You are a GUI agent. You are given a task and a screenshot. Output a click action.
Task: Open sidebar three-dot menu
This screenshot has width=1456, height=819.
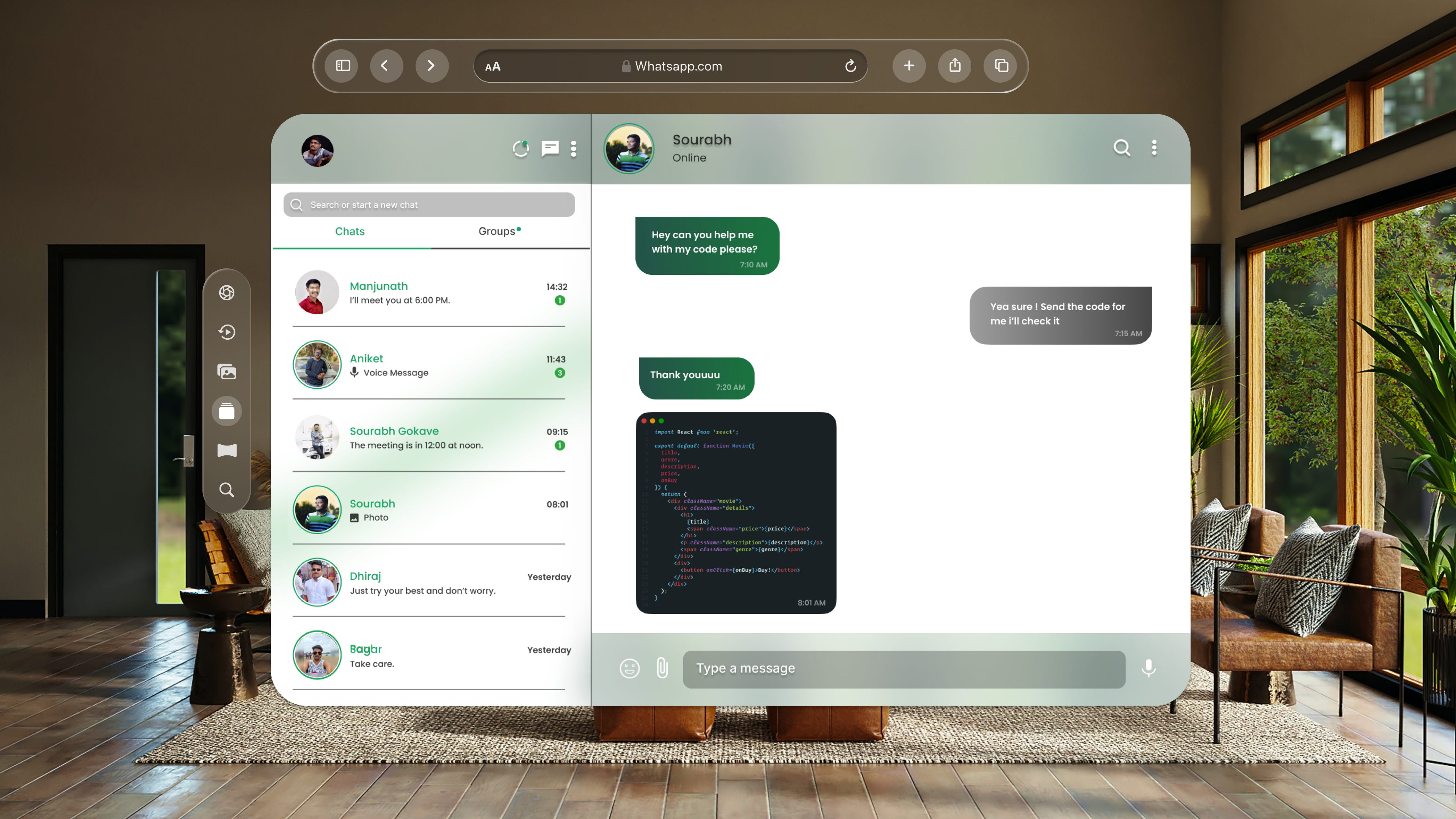[574, 149]
